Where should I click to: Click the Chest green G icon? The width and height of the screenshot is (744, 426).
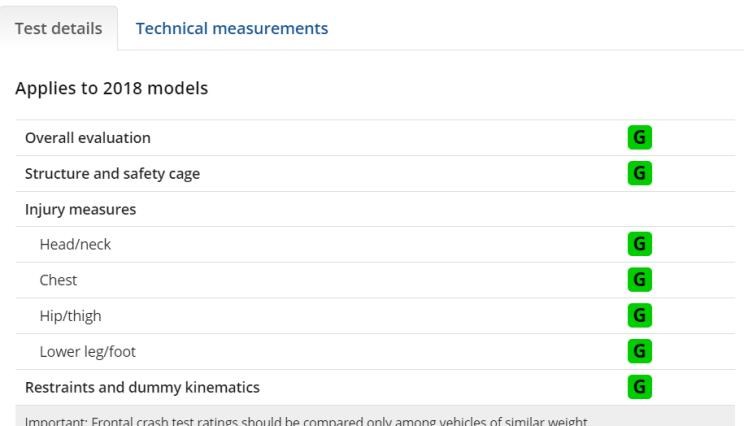[x=640, y=279]
